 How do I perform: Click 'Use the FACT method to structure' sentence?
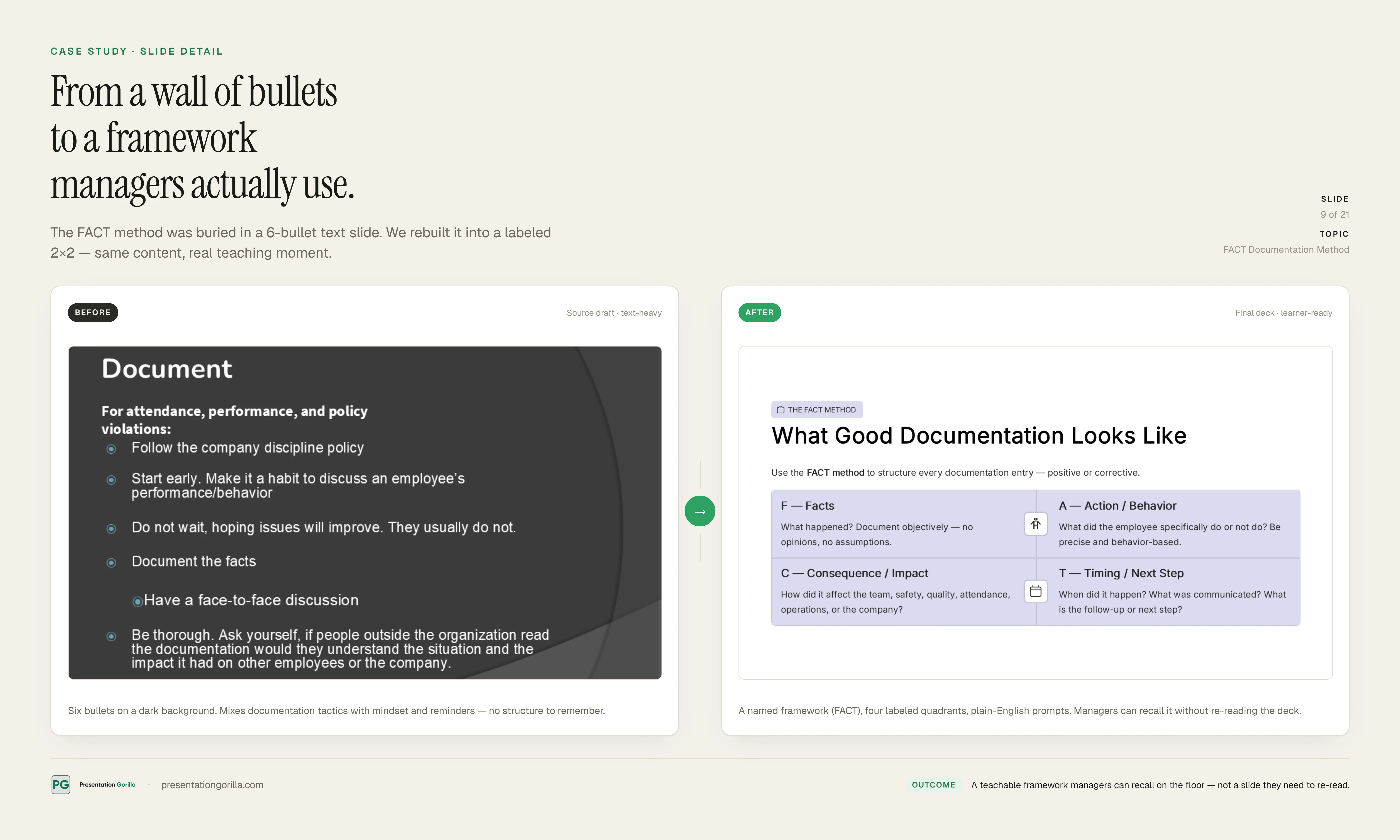(x=955, y=473)
